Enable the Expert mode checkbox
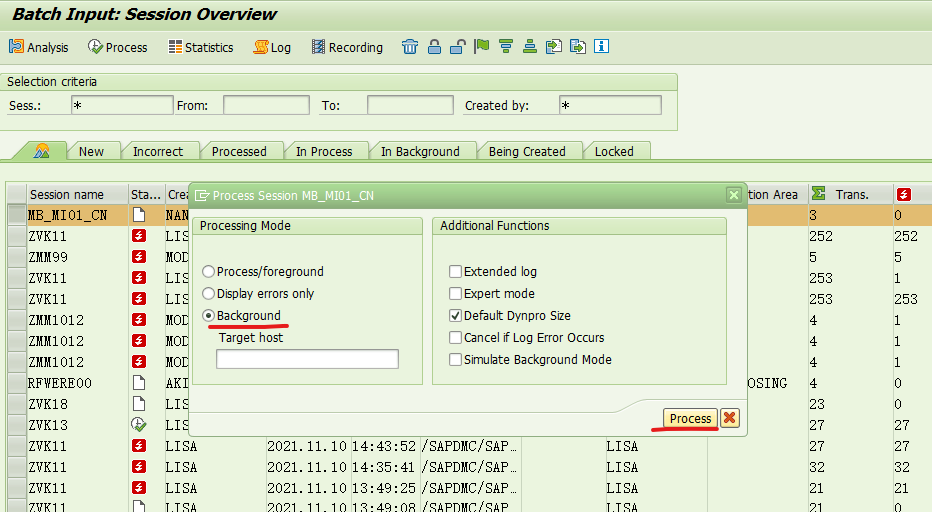This screenshot has width=932, height=512. (455, 294)
